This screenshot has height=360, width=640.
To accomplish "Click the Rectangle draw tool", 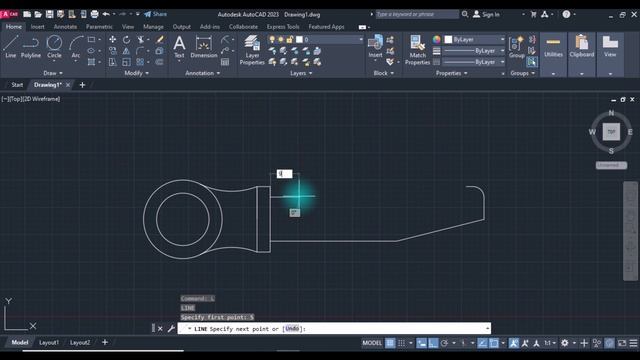I will click(91, 40).
